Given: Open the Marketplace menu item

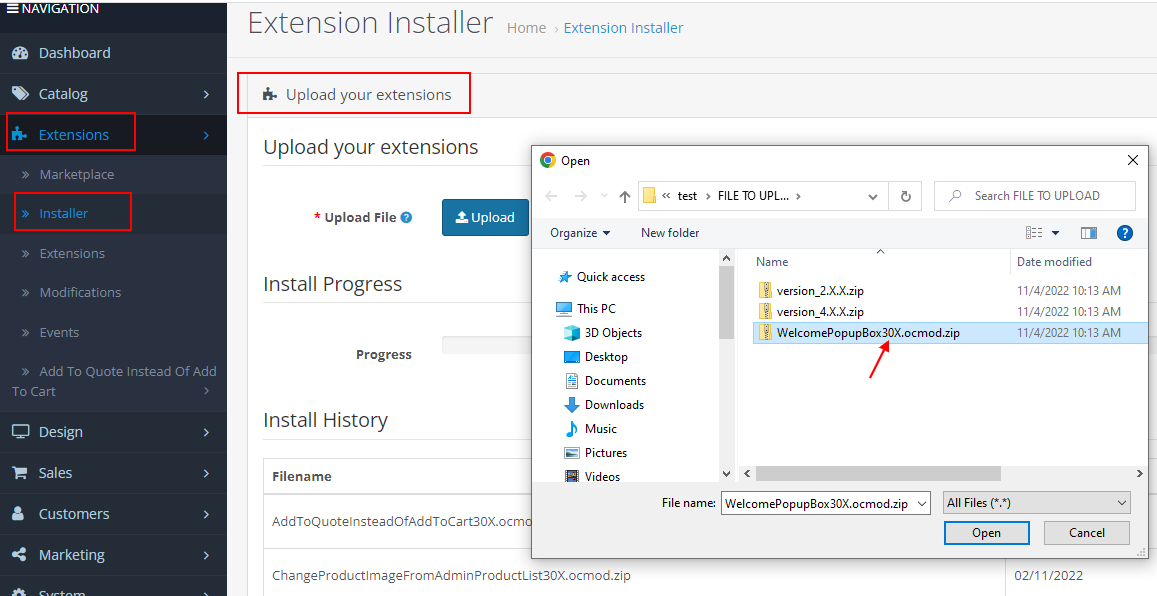Looking at the screenshot, I should [x=76, y=174].
